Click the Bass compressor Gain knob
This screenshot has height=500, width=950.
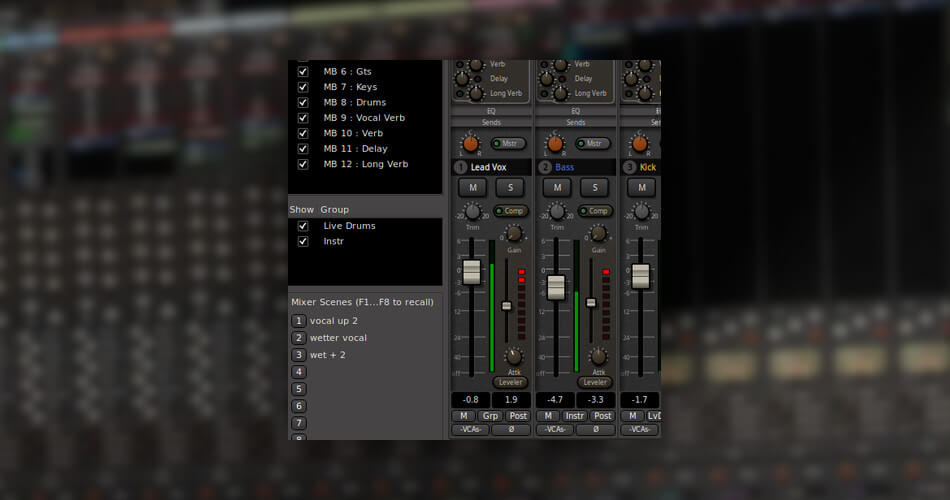[x=599, y=233]
